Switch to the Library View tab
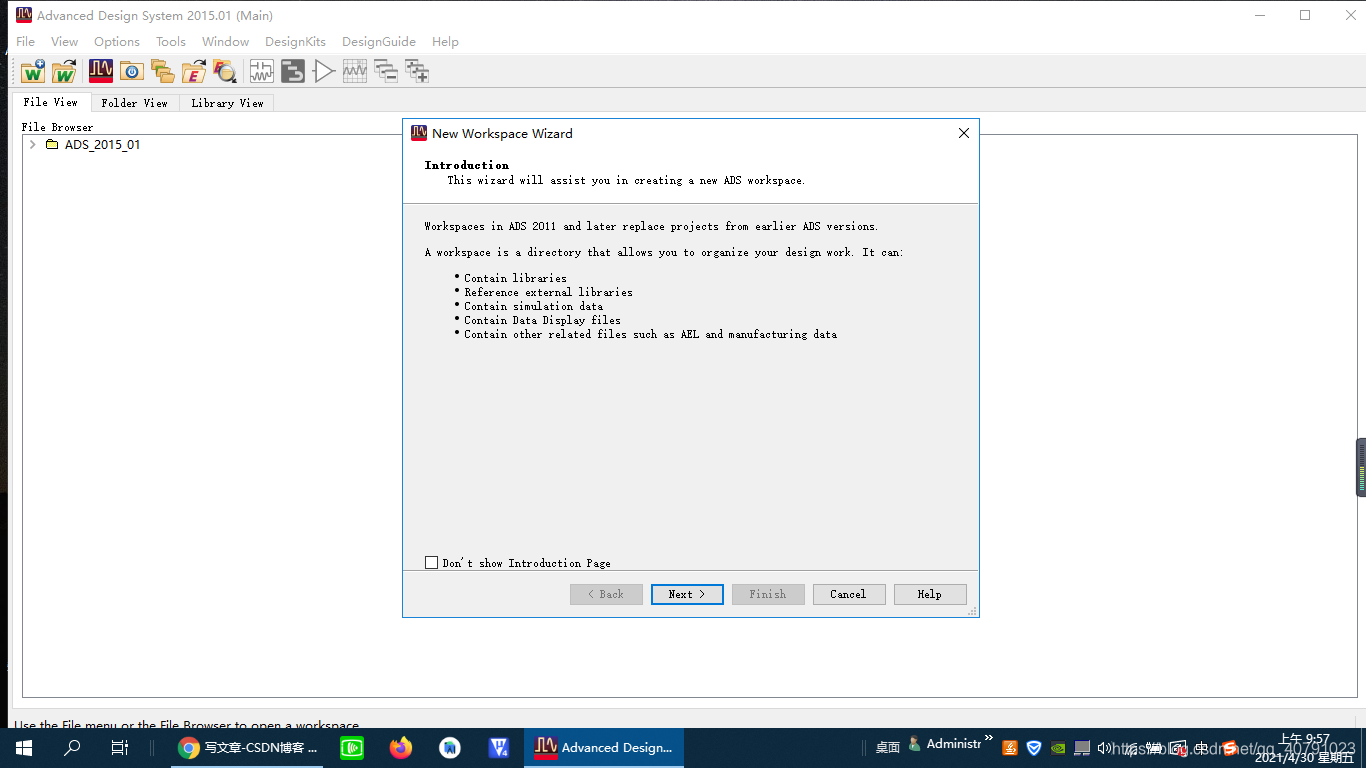 pyautogui.click(x=227, y=103)
